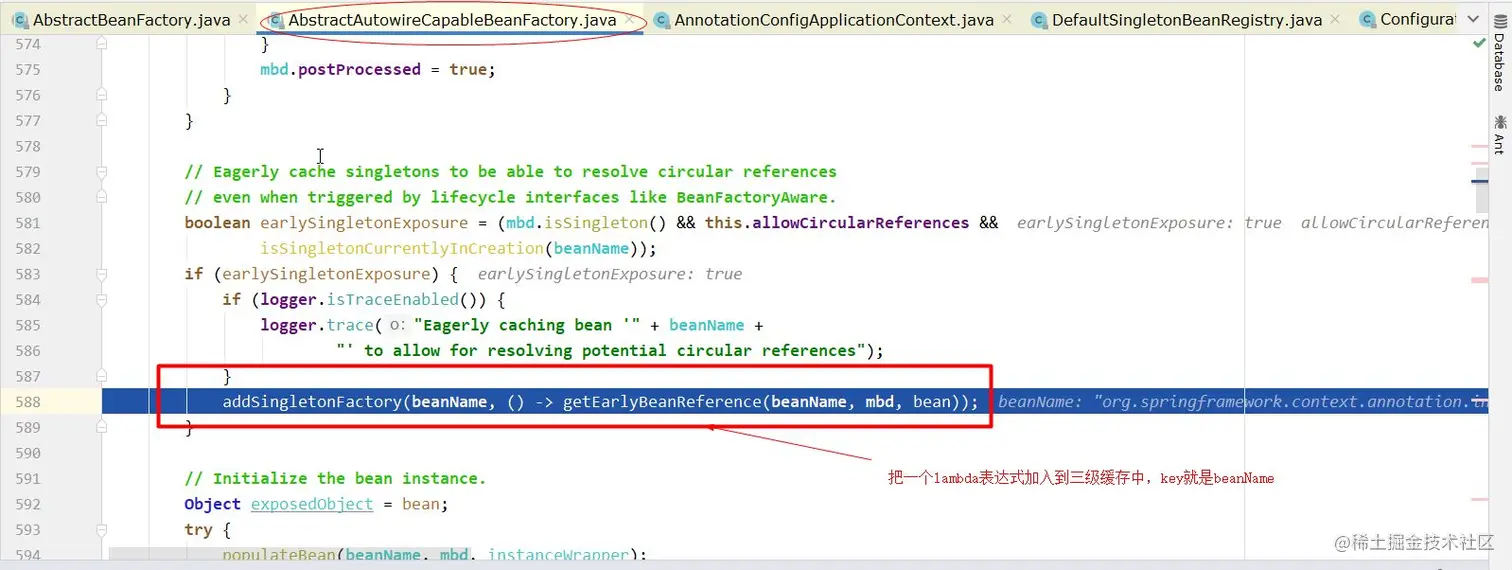The width and height of the screenshot is (1512, 570).
Task: Toggle fold marker at line 587
Action: (x=101, y=376)
